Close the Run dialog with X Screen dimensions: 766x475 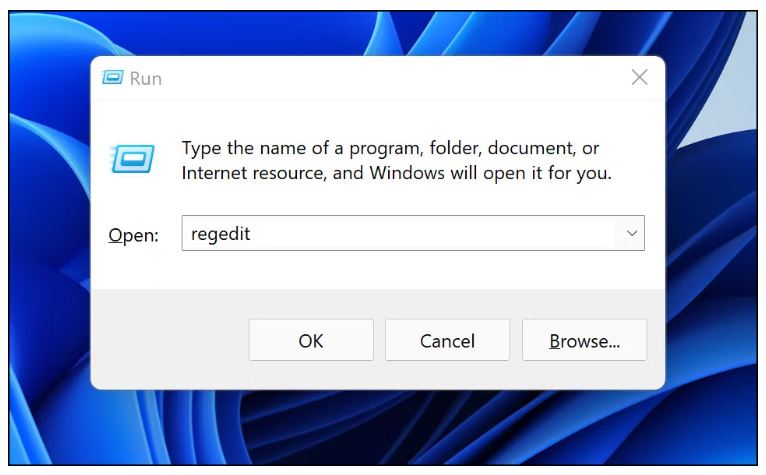639,77
